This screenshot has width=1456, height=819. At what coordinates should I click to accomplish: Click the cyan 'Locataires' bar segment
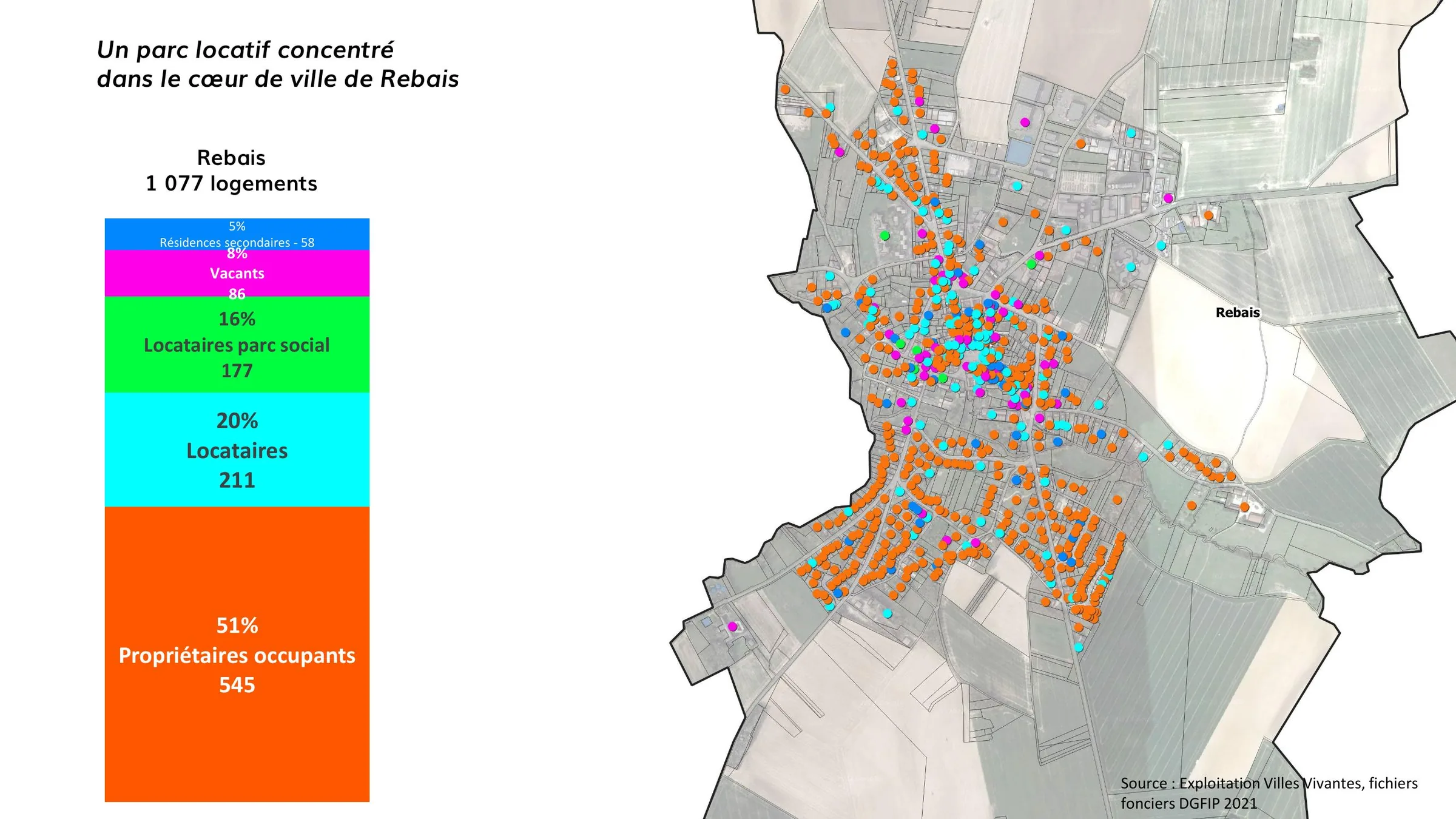click(237, 450)
